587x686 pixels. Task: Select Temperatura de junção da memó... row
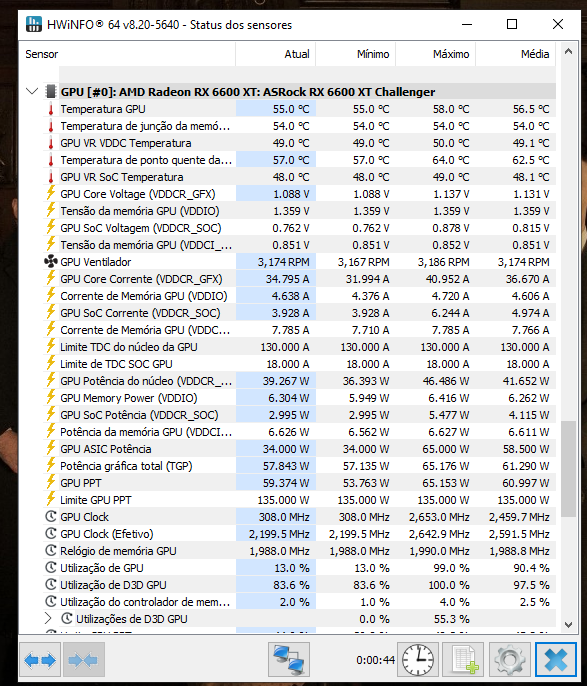145,126
